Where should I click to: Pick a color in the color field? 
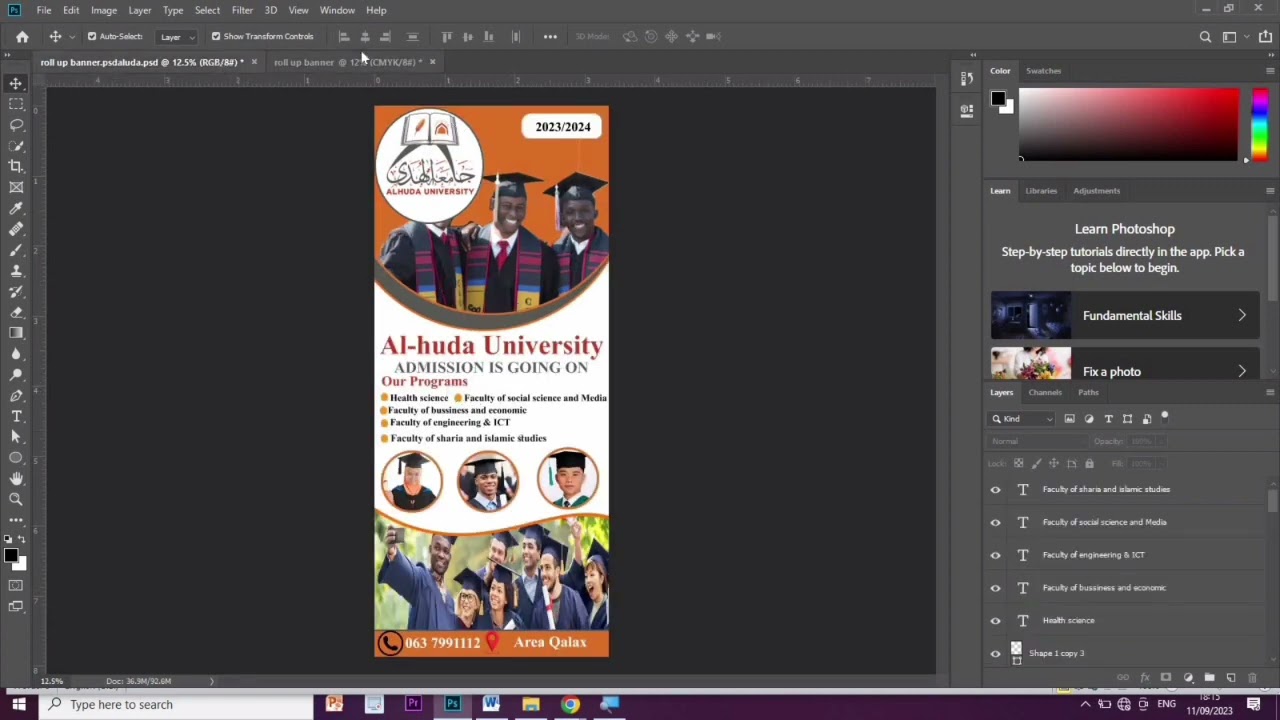click(x=1128, y=124)
